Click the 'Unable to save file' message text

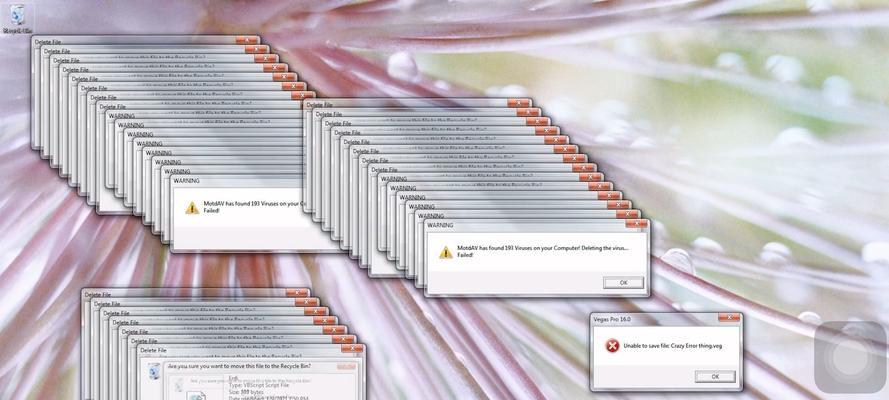coord(672,345)
